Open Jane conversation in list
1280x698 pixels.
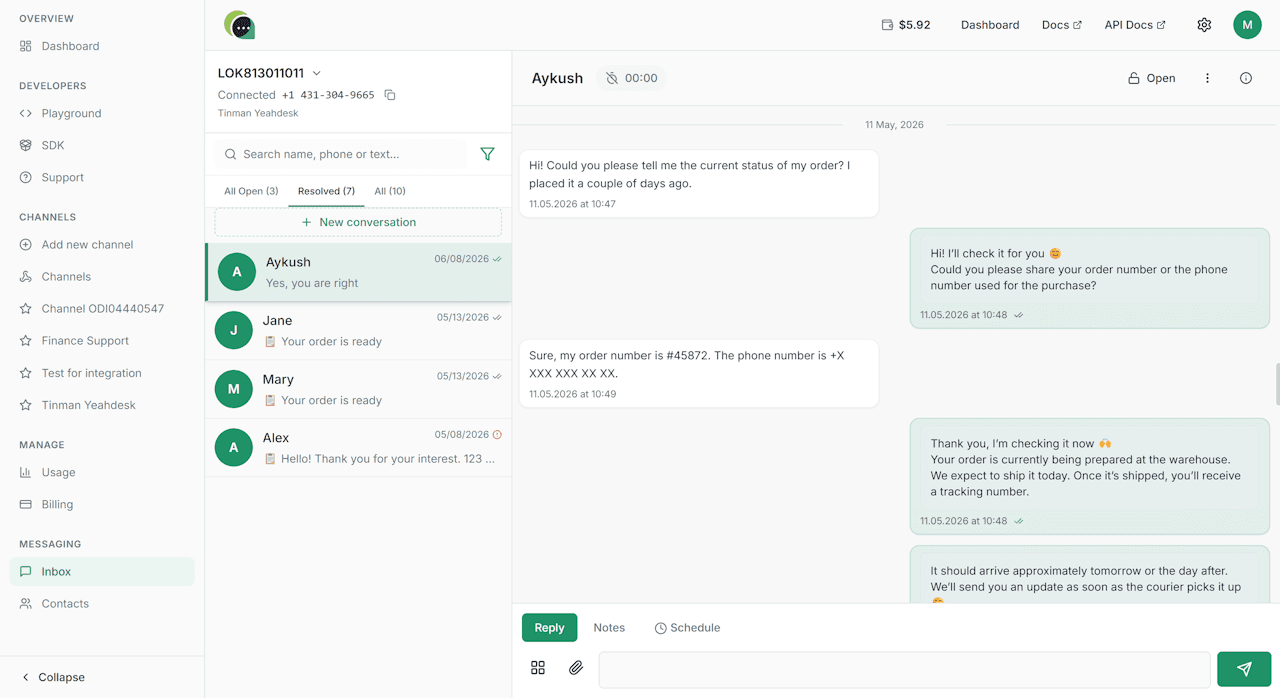358,331
